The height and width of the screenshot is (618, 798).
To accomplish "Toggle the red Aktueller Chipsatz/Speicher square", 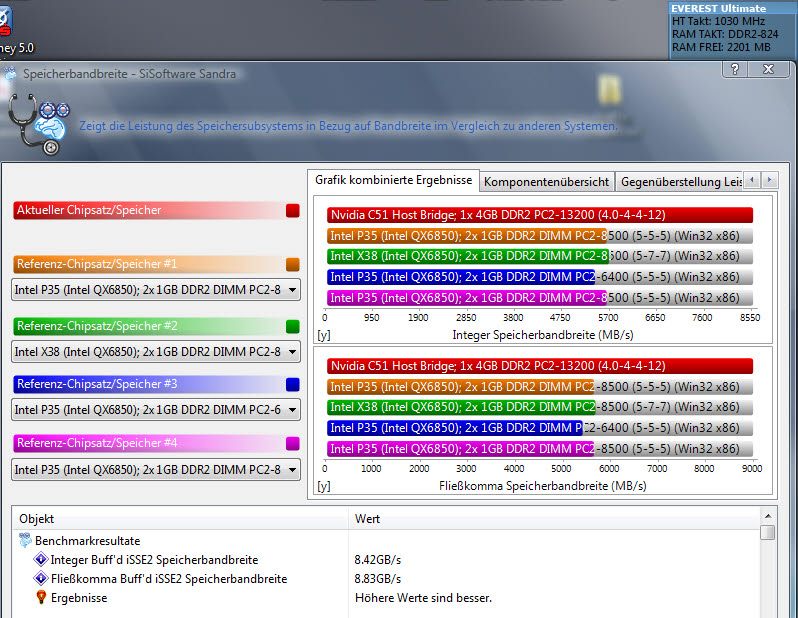I will point(293,210).
